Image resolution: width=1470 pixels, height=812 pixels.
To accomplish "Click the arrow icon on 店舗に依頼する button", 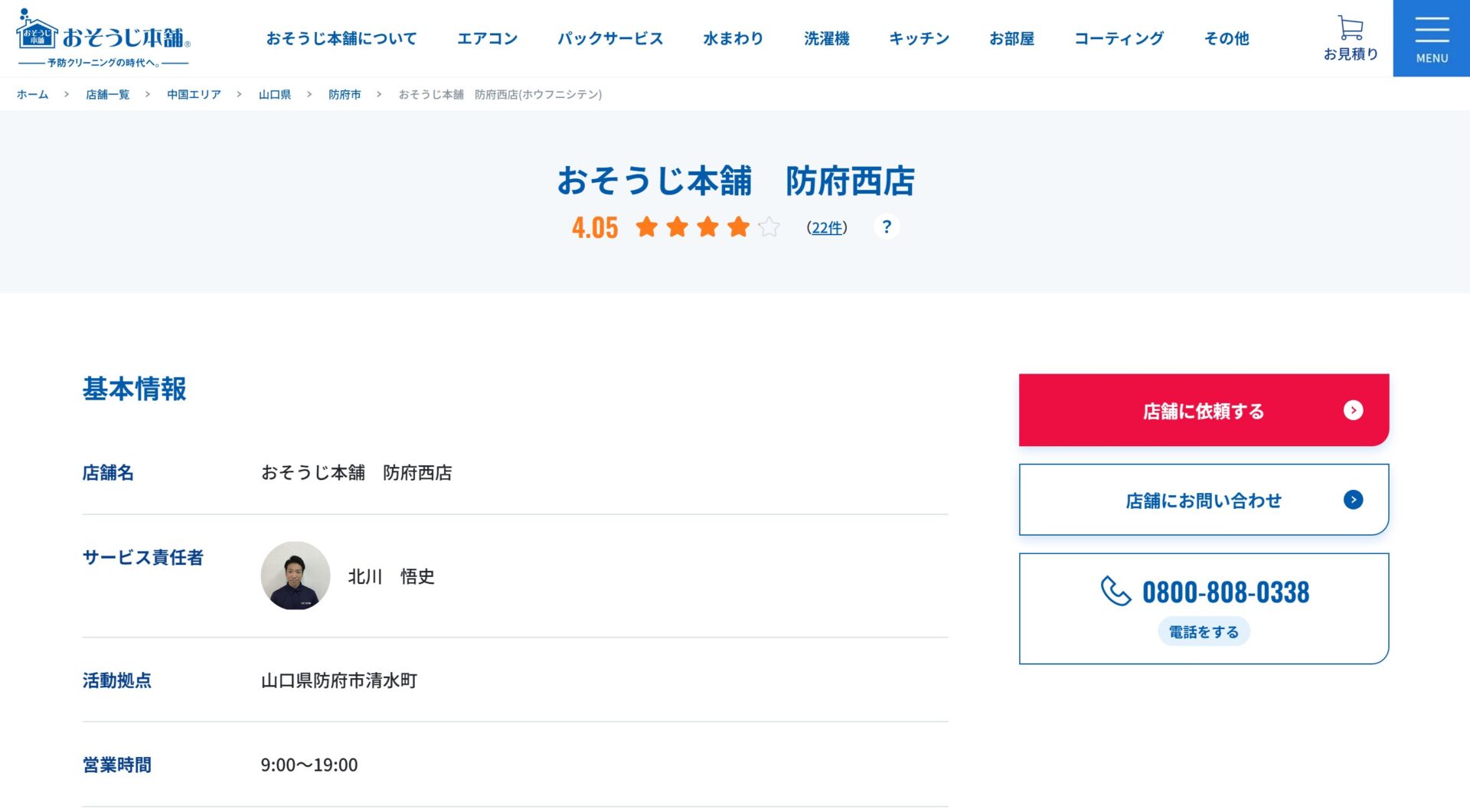I will point(1353,410).
